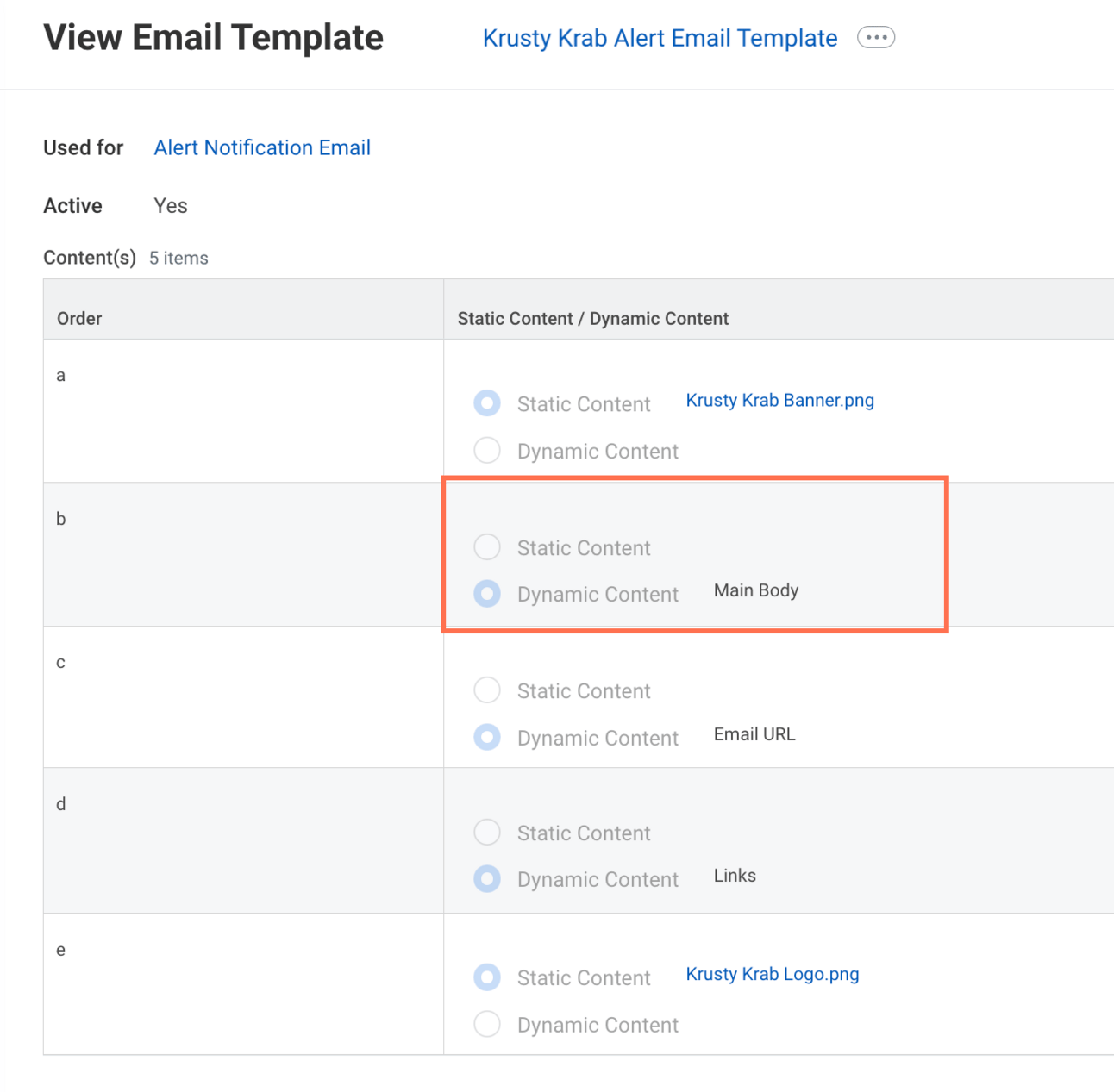Click the Email URL dynamic content value
The width and height of the screenshot is (1114, 1092).
point(754,734)
